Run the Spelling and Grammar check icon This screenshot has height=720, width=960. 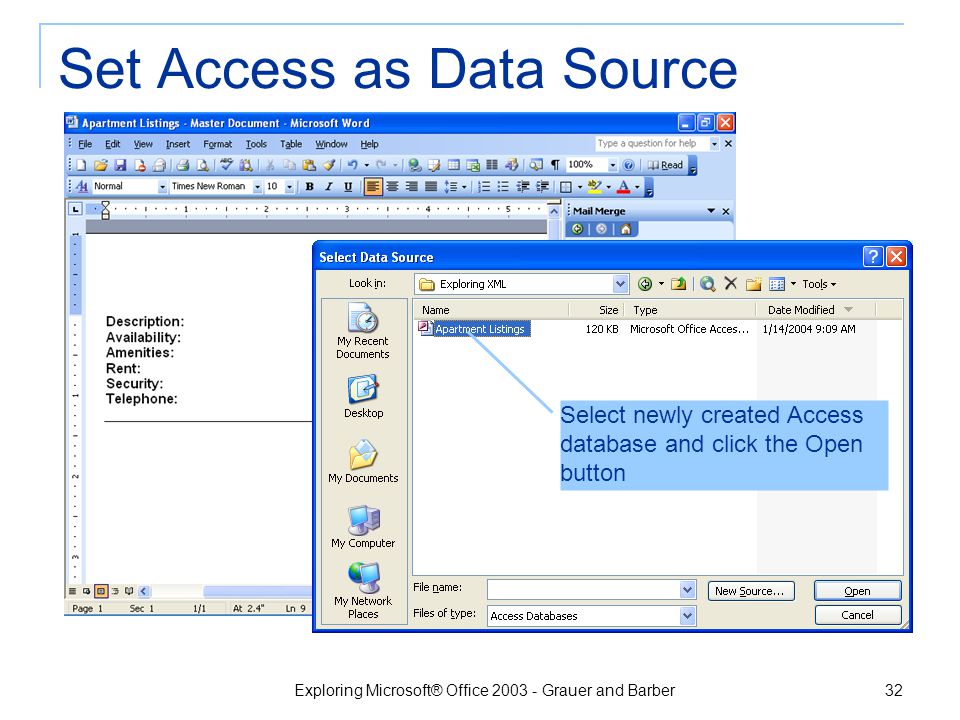227,165
